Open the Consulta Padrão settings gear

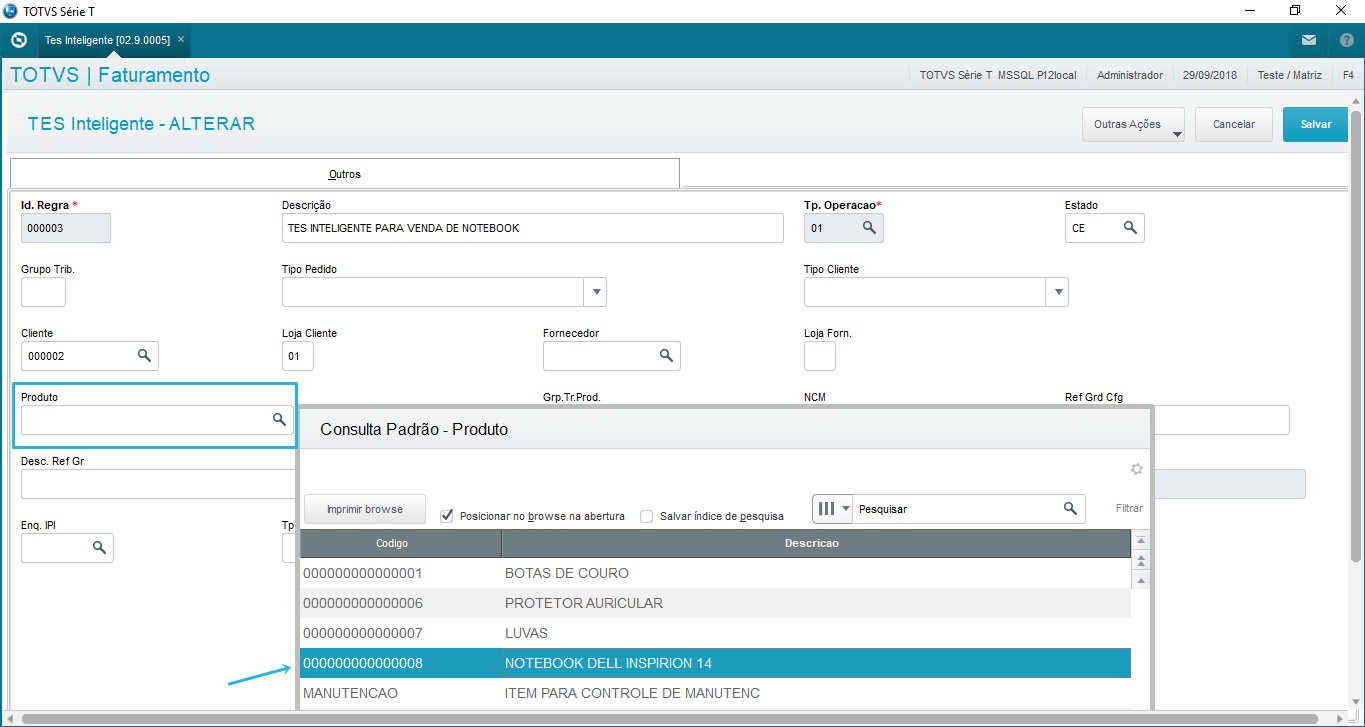click(1136, 469)
